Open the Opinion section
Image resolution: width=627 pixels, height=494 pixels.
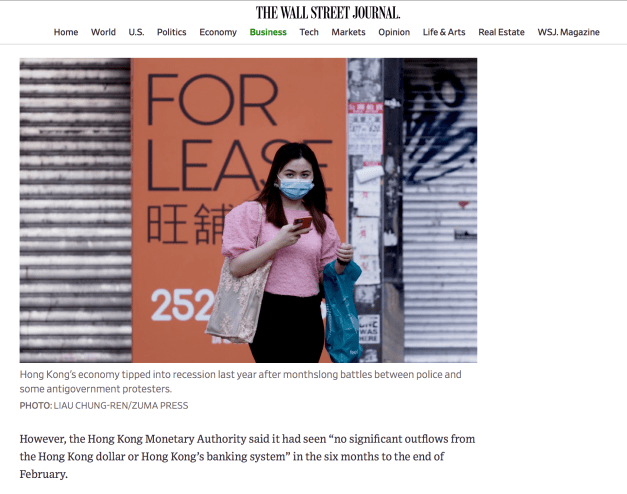[394, 32]
